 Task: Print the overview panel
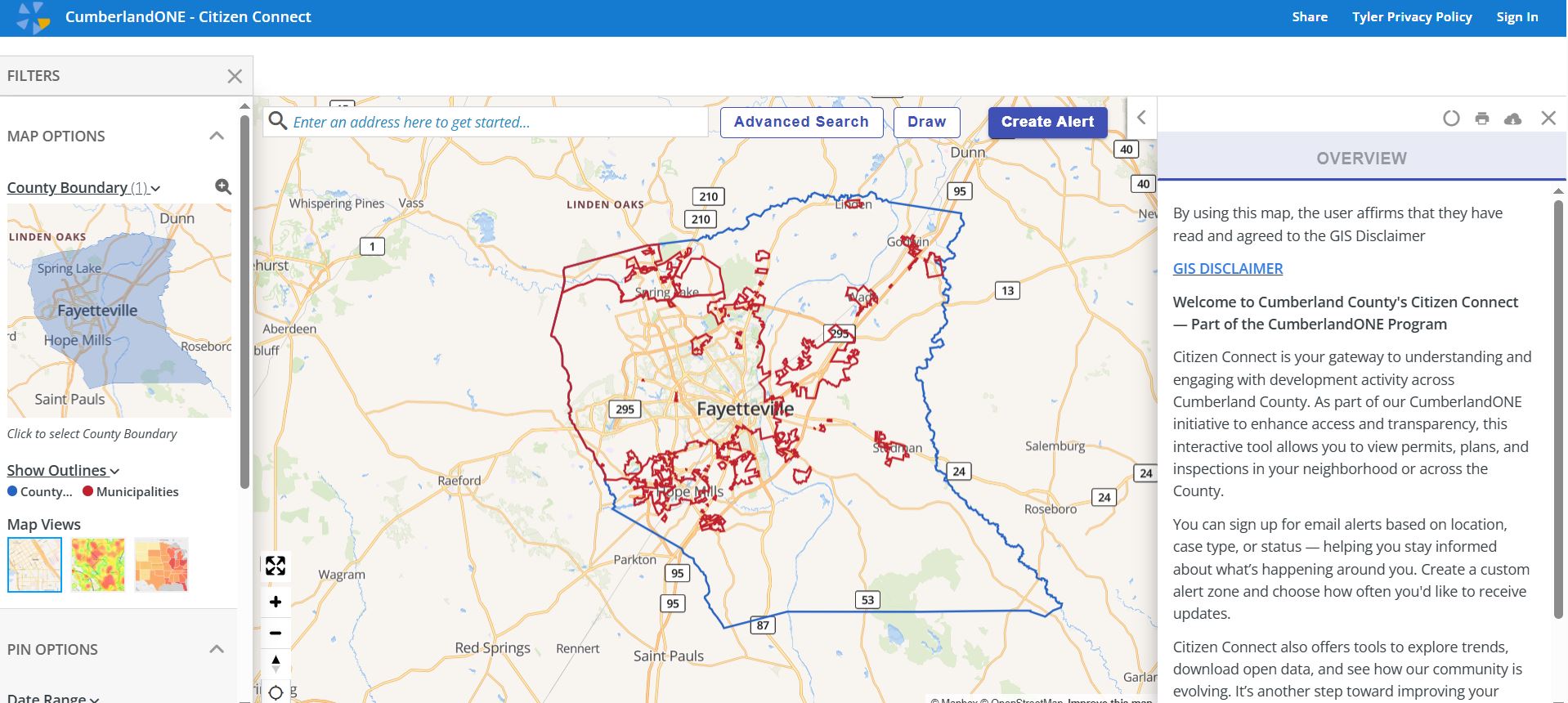pos(1482,119)
